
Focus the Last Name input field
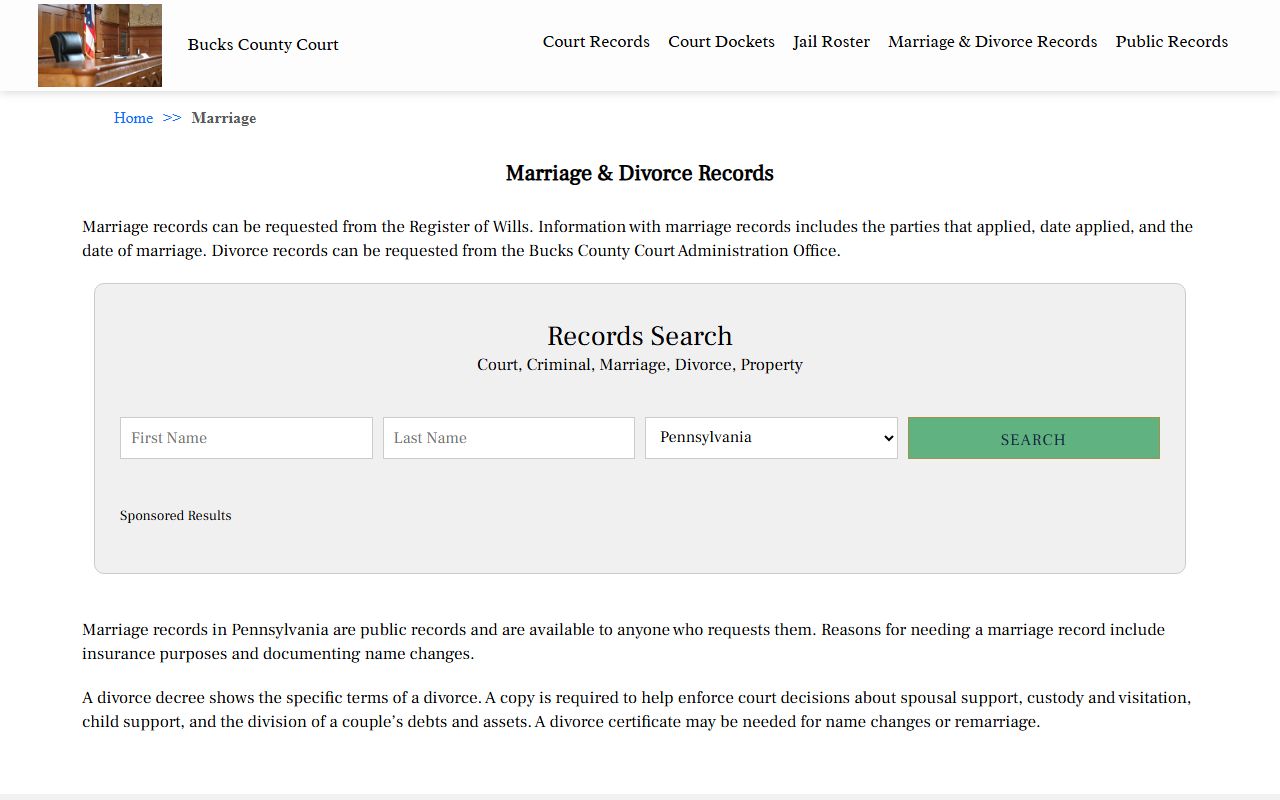[509, 438]
